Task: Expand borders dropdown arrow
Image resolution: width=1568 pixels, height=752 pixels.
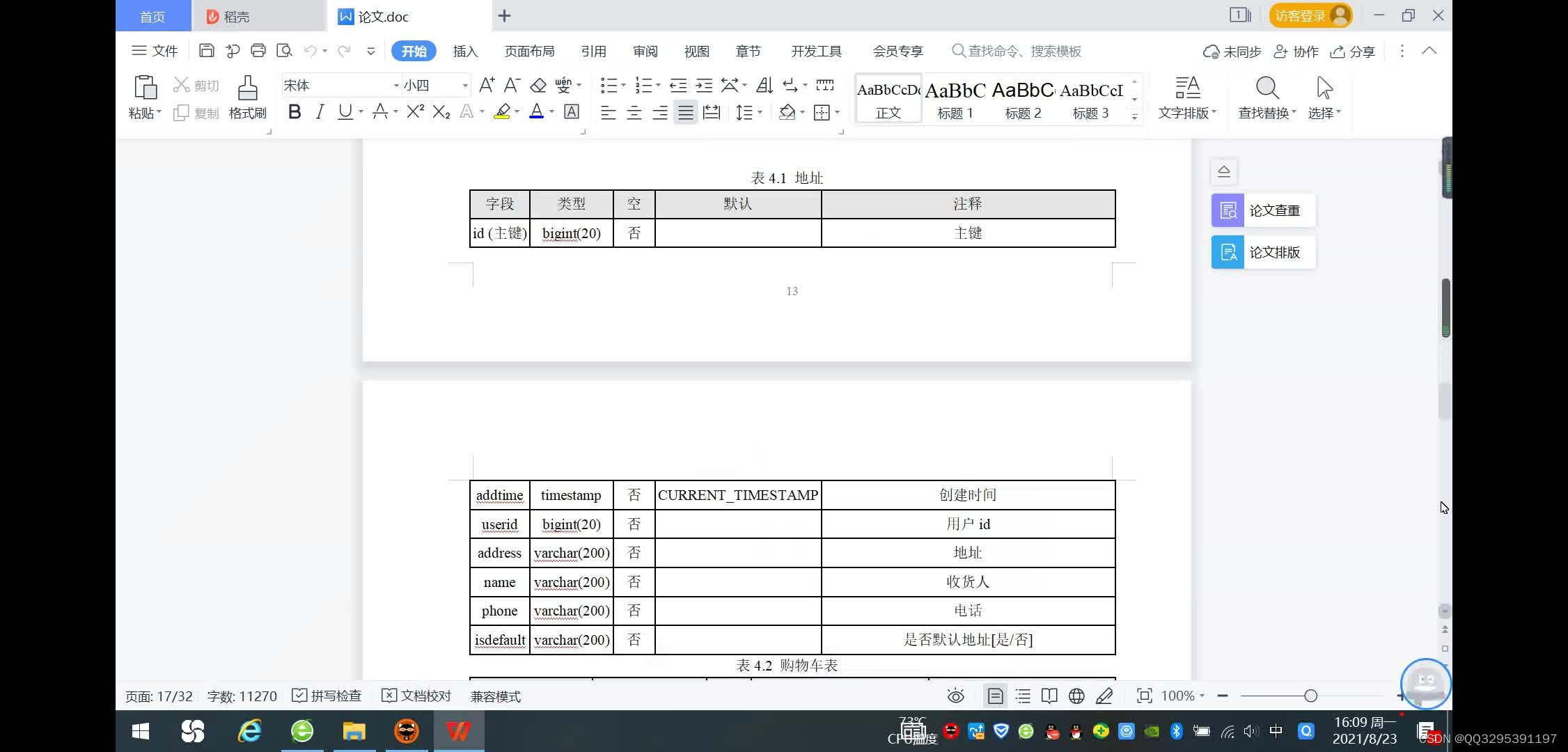Action: [x=837, y=112]
